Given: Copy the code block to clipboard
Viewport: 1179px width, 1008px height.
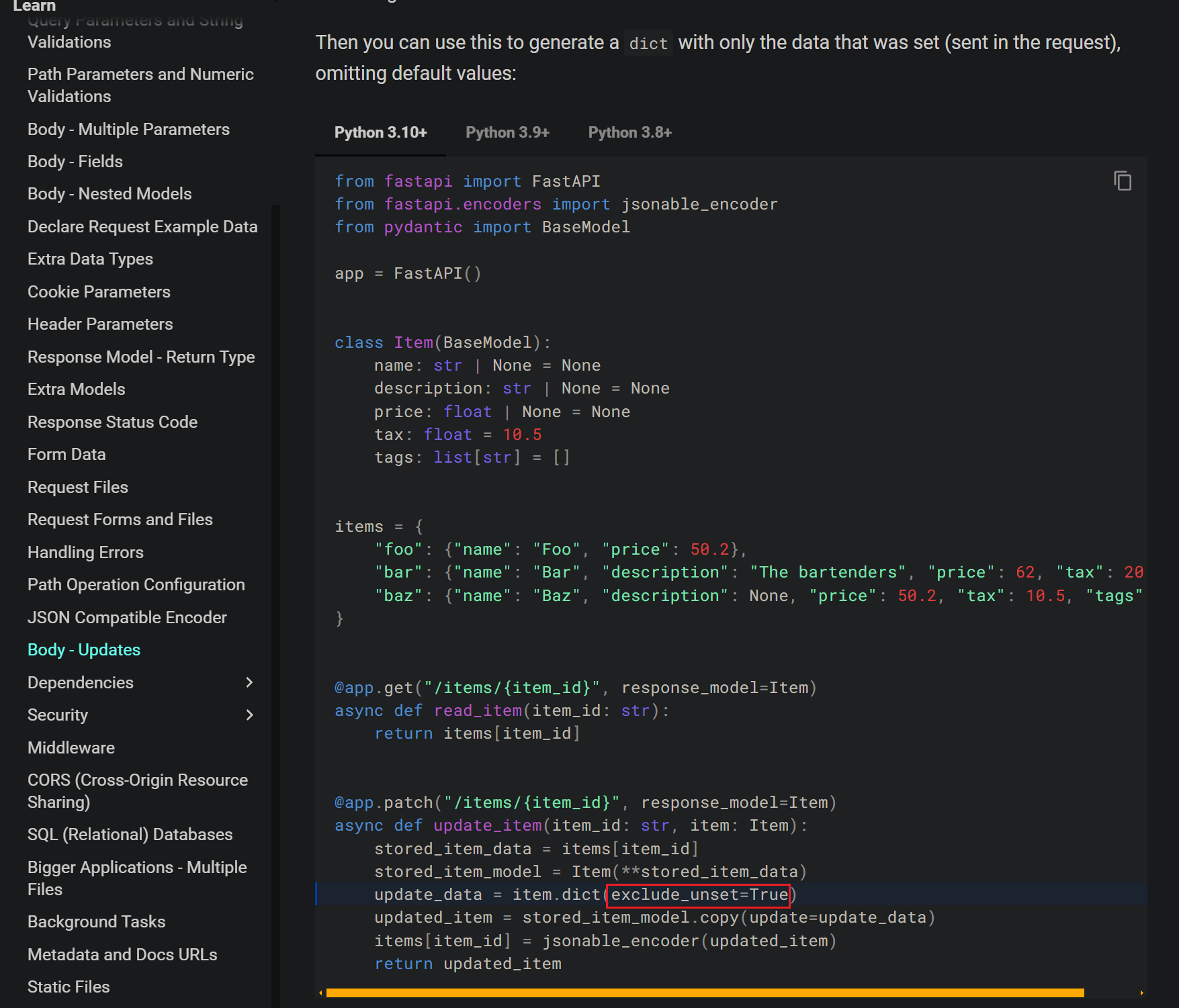Looking at the screenshot, I should tap(1122, 181).
